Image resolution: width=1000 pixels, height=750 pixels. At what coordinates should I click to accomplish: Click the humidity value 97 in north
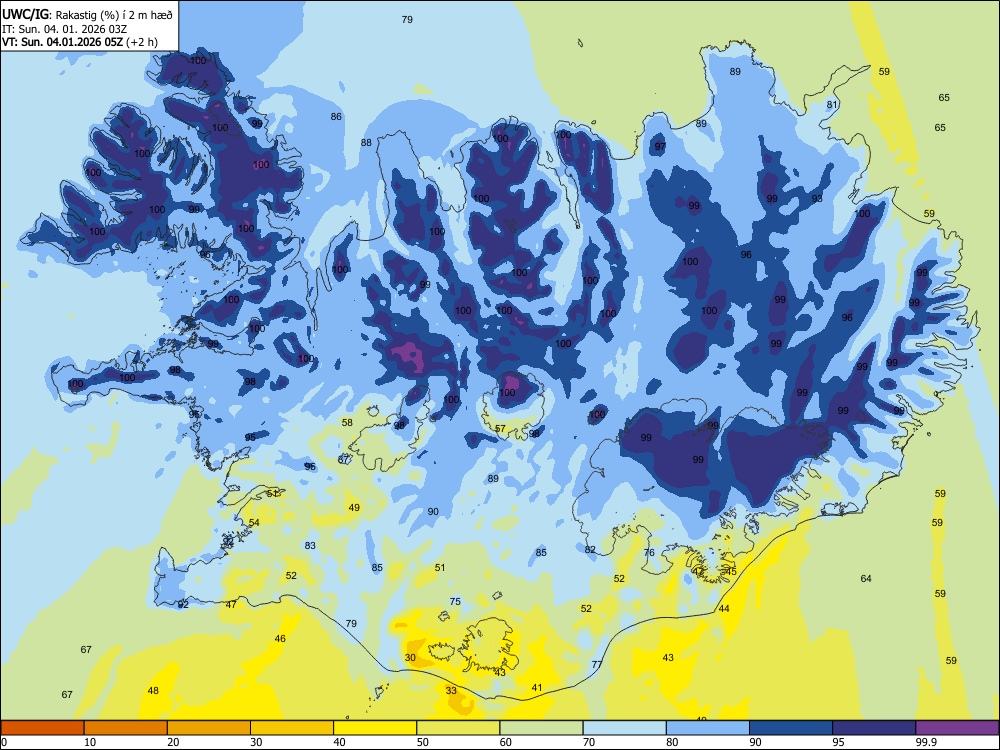click(x=660, y=146)
